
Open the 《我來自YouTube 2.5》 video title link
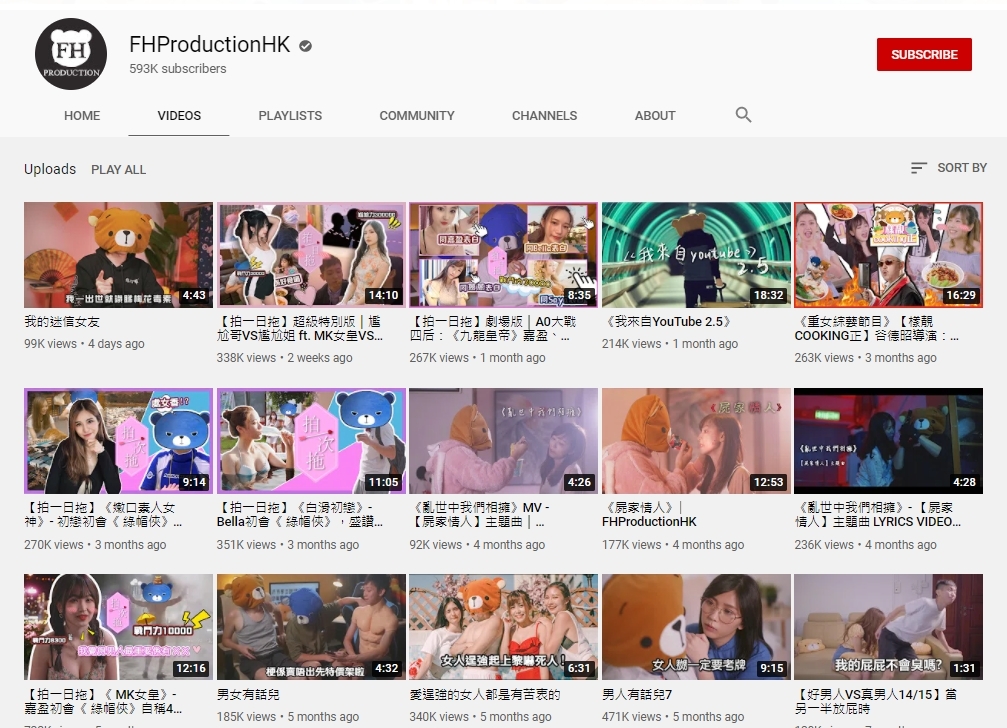[x=666, y=322]
